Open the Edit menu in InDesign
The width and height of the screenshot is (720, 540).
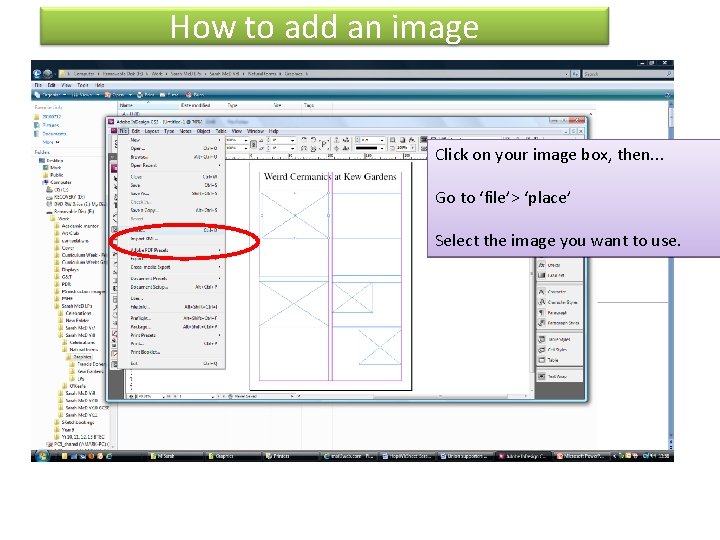click(x=136, y=131)
